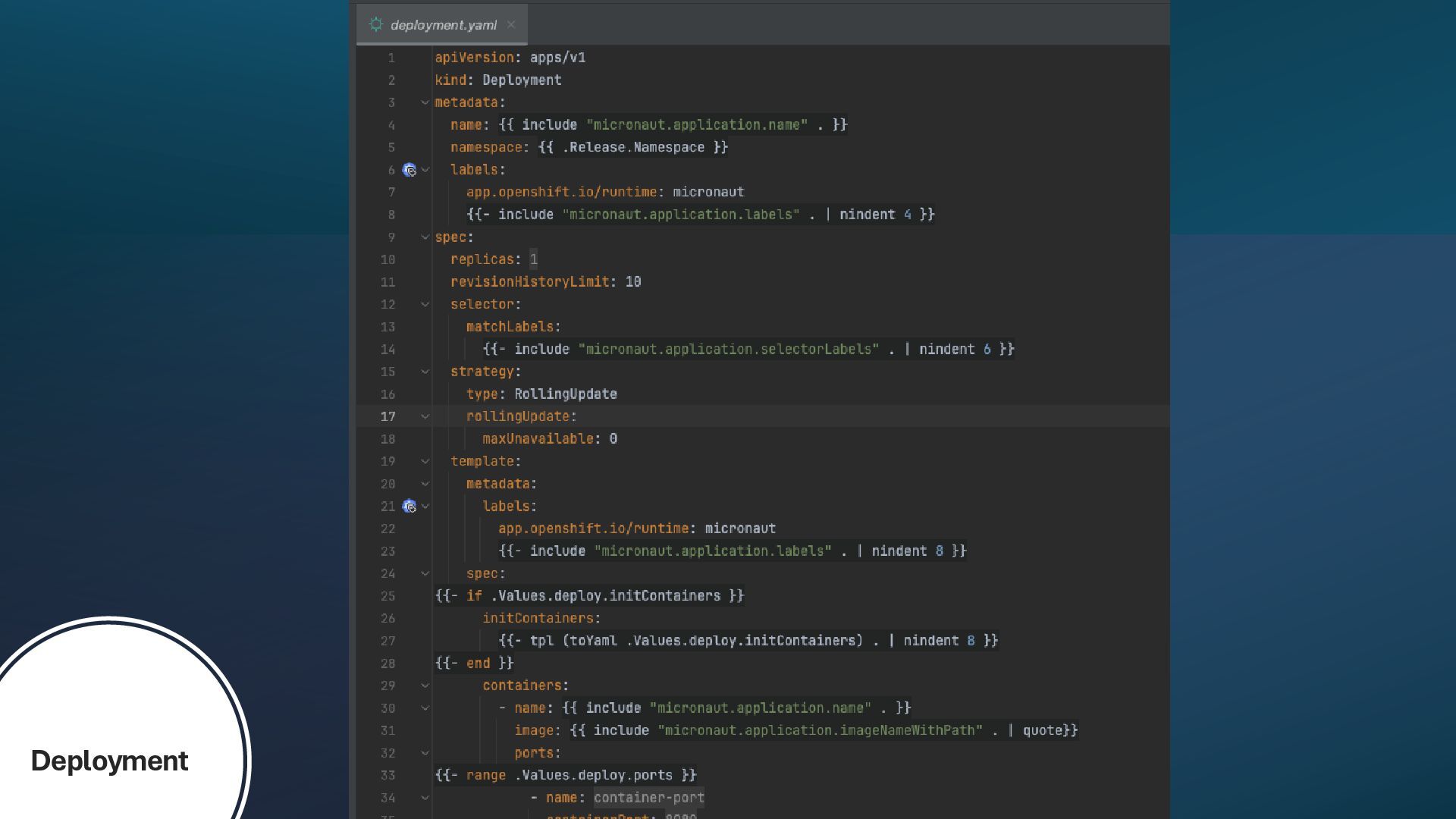
Task: Fold the ports section on line 32
Action: (x=425, y=754)
